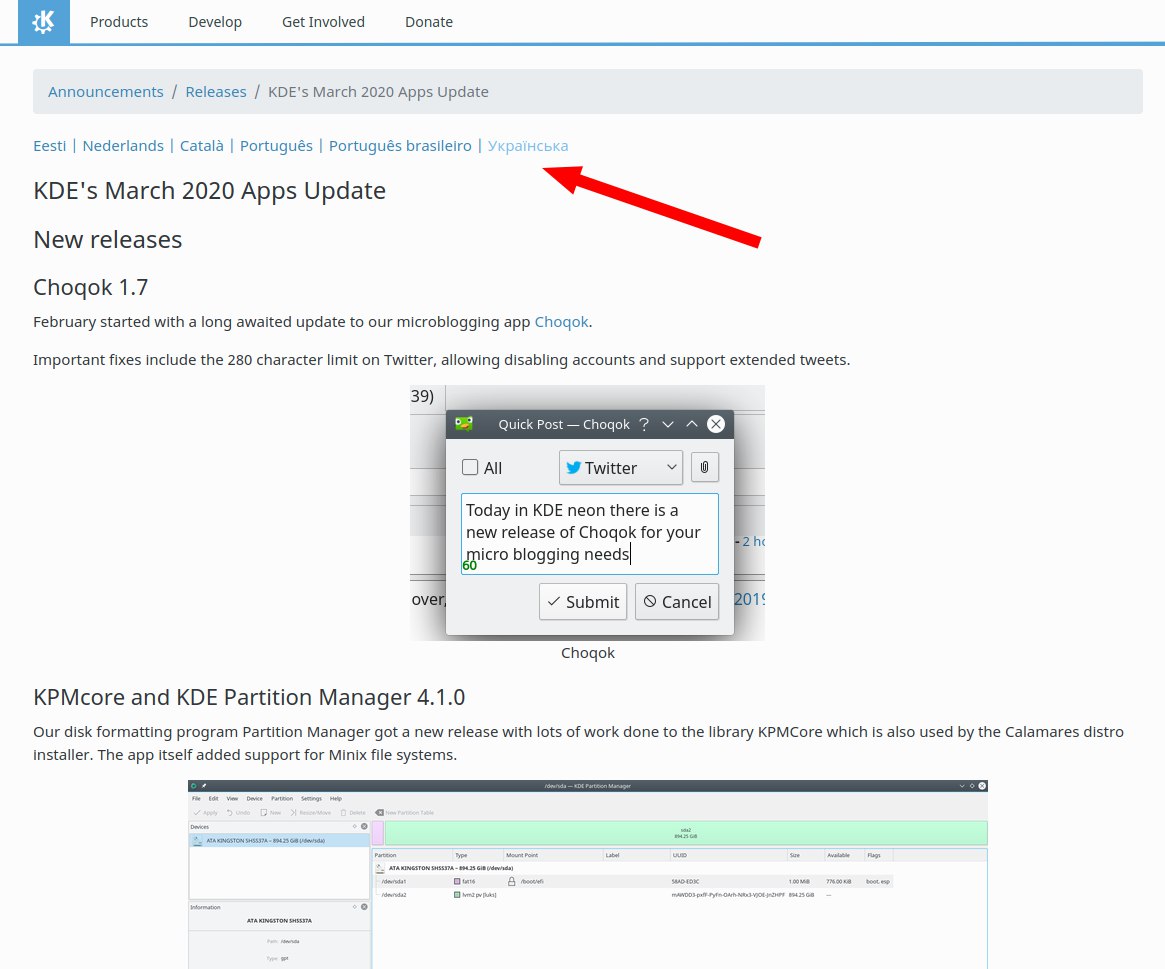Switch page language to Українська

(528, 146)
